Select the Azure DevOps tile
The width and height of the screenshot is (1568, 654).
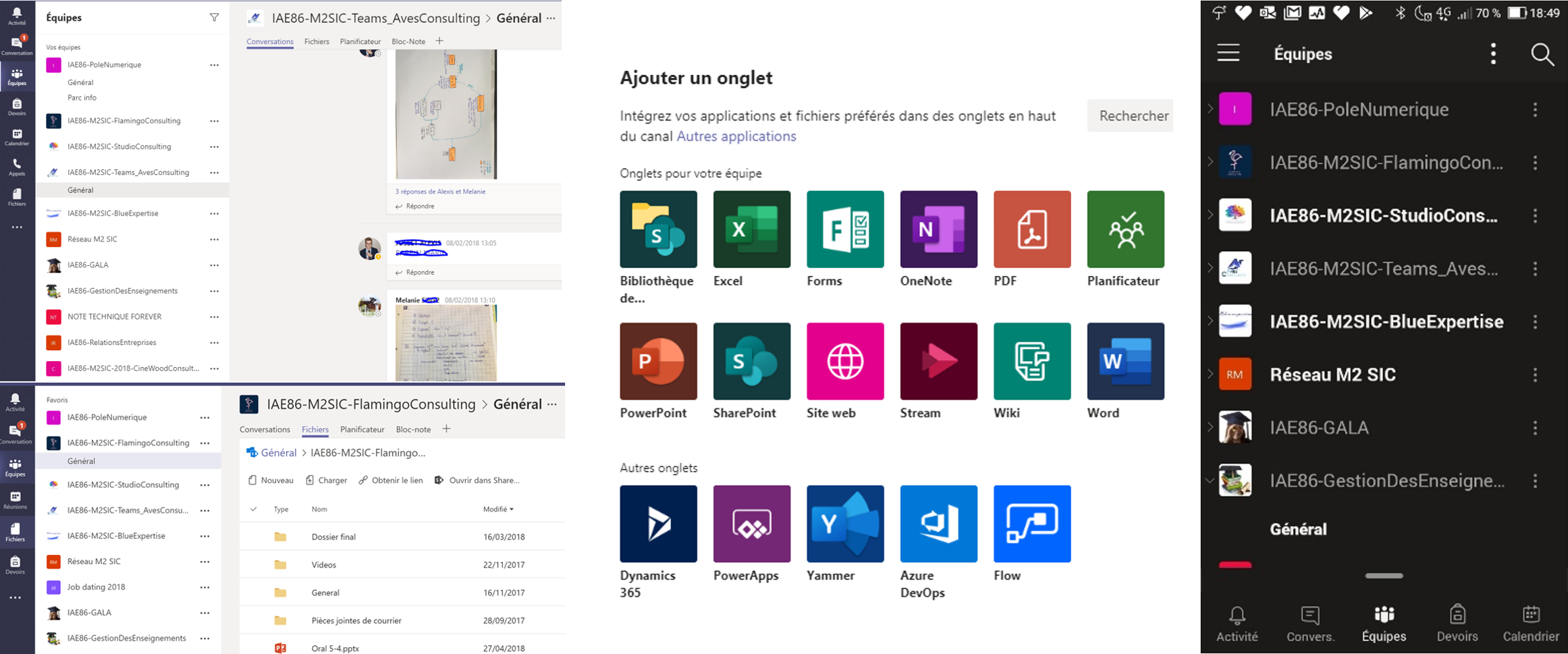(938, 524)
